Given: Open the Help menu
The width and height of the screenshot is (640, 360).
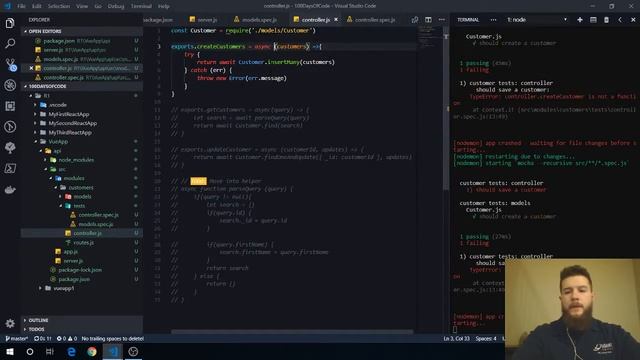Looking at the screenshot, I should [164, 6].
